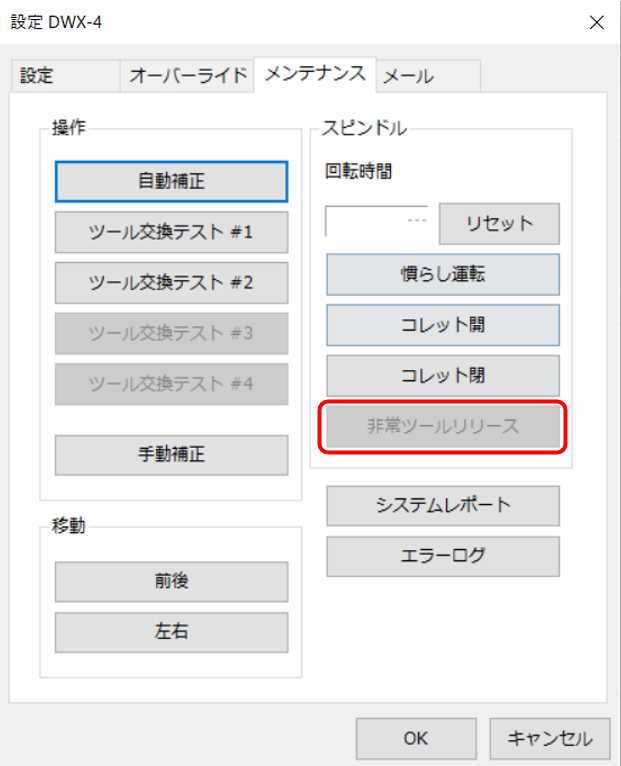Open 手動補正 manual correction
Image resolution: width=621 pixels, height=766 pixels.
(x=171, y=454)
